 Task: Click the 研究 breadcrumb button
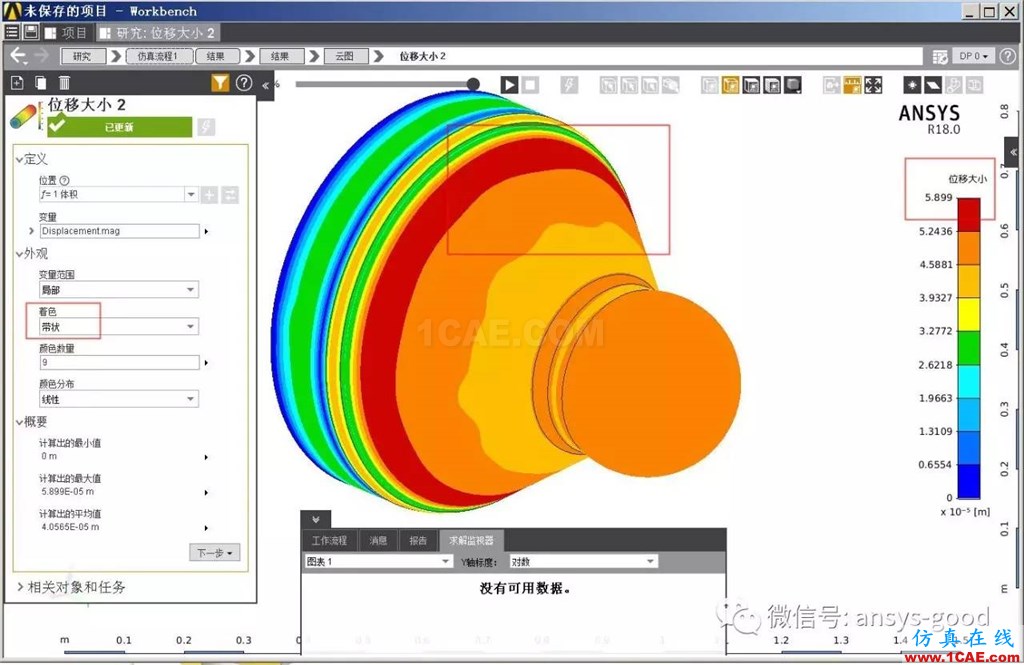(83, 56)
